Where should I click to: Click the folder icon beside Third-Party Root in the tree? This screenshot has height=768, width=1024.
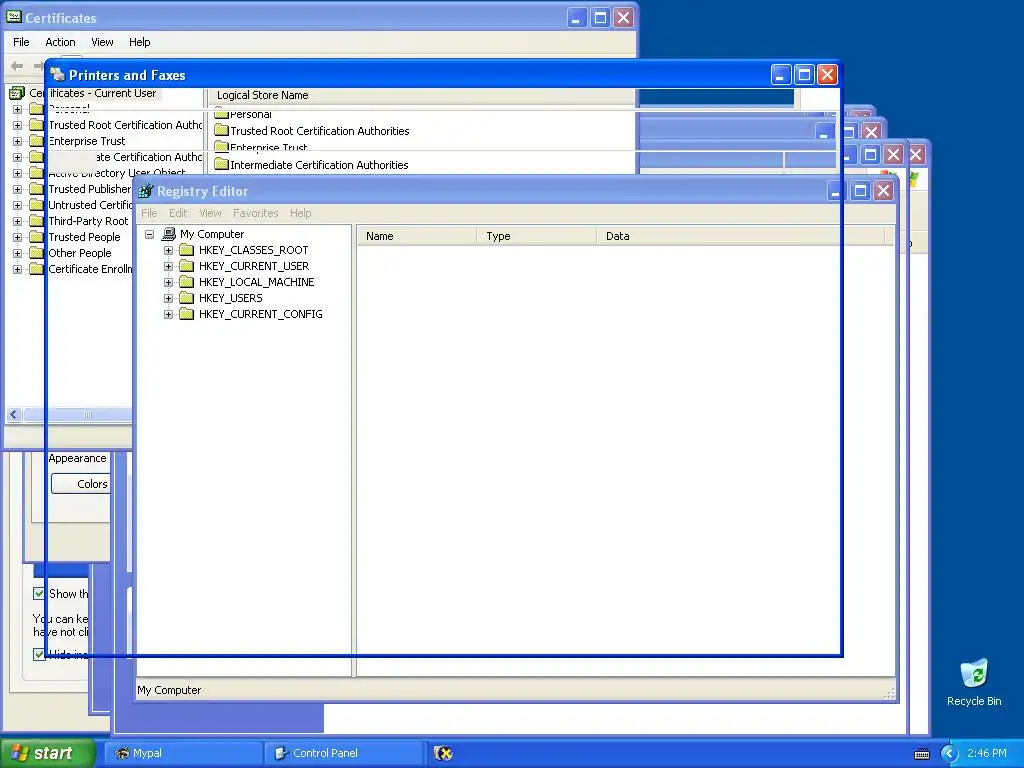click(x=37, y=221)
